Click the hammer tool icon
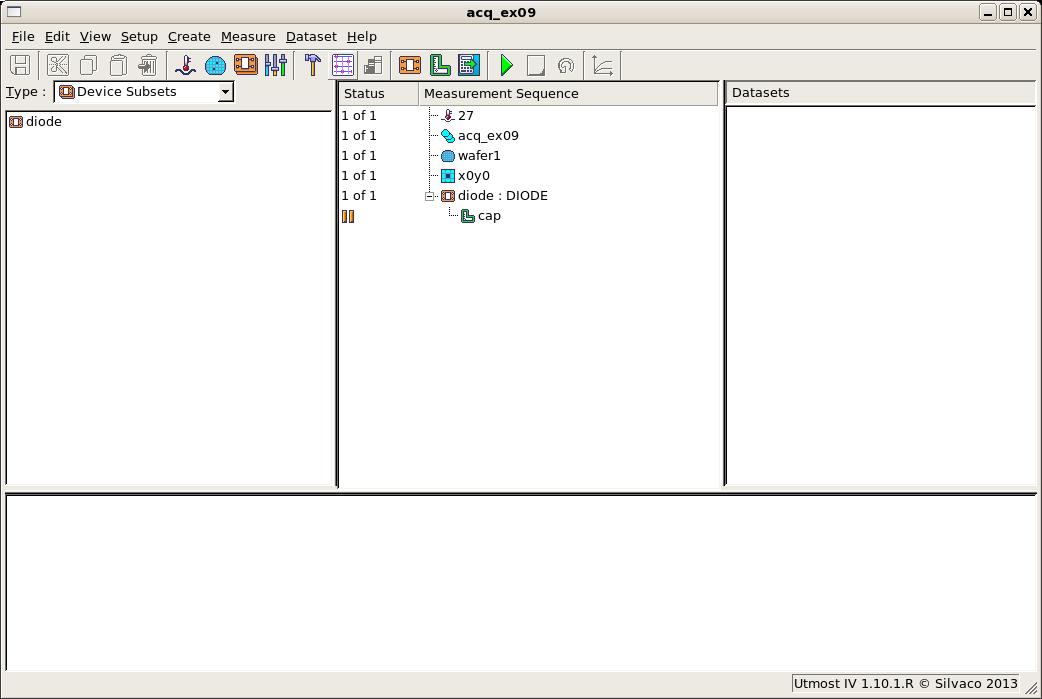The width and height of the screenshot is (1042, 699). click(312, 65)
